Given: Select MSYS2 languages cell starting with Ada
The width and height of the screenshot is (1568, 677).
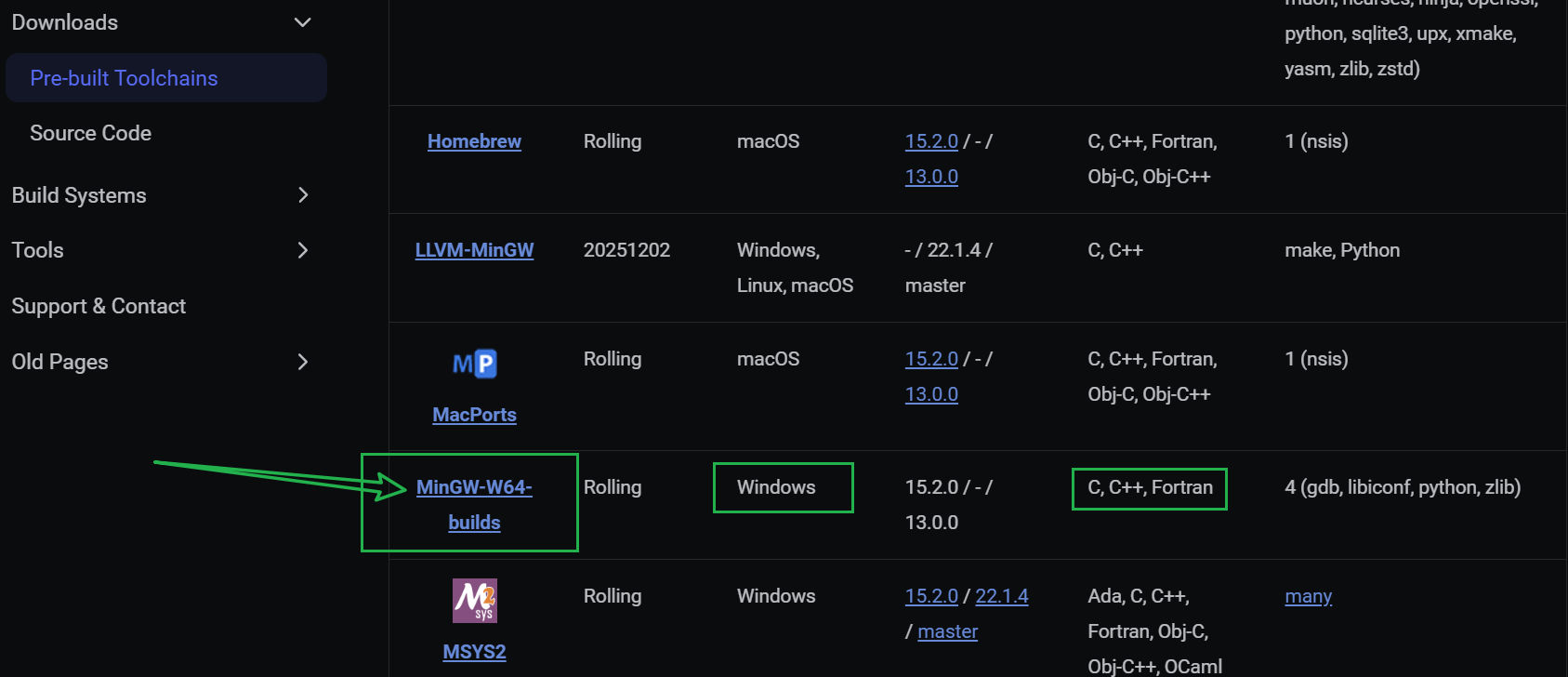Looking at the screenshot, I should point(1154,631).
